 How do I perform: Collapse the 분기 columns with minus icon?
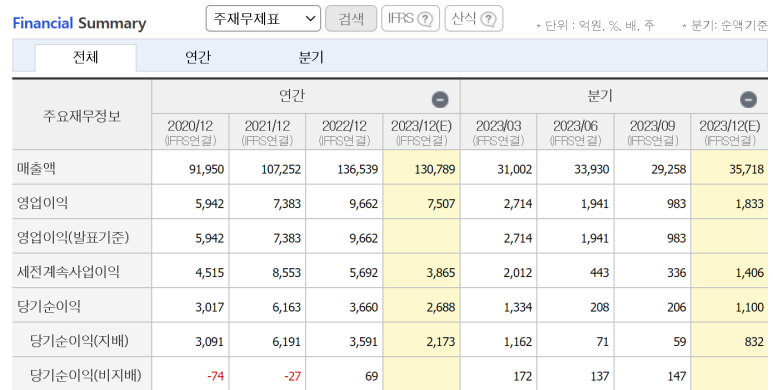coord(748,100)
